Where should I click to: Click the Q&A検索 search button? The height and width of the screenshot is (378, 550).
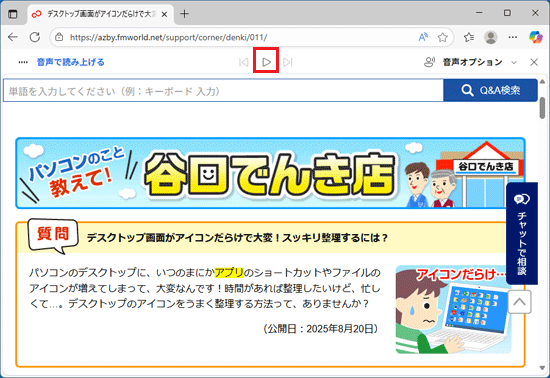click(x=490, y=90)
